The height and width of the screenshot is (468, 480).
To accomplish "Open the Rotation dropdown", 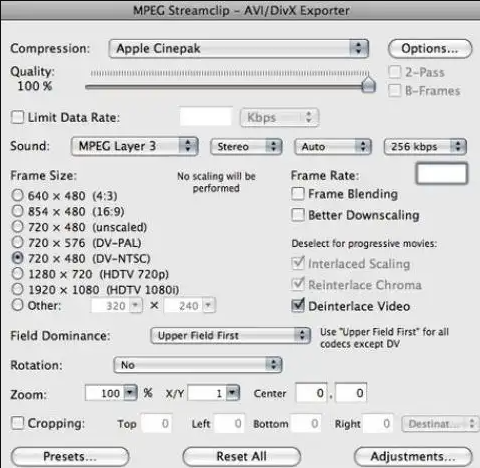I will (x=198, y=365).
